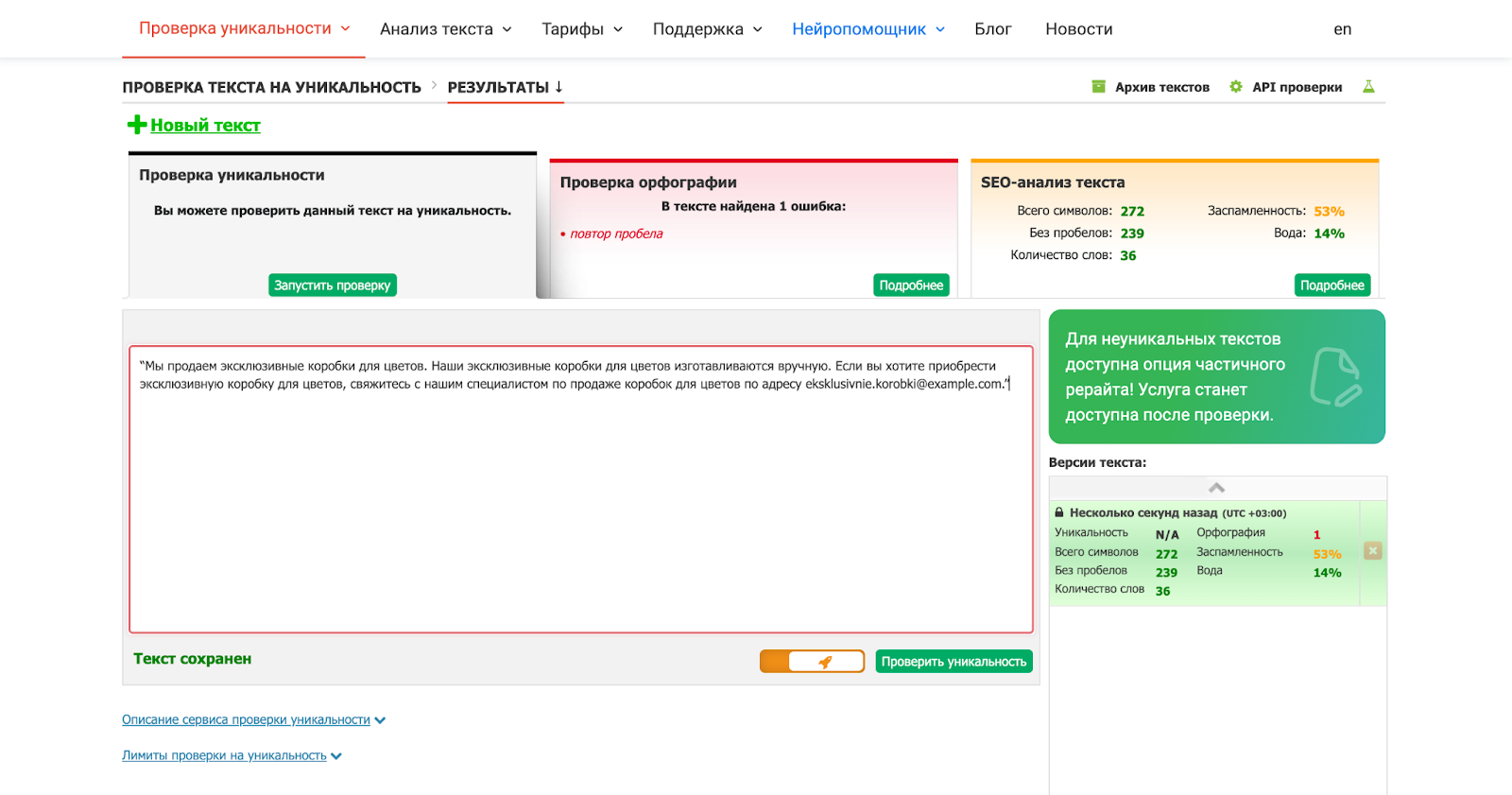Click the Архив текстов archive icon

pyautogui.click(x=1098, y=87)
